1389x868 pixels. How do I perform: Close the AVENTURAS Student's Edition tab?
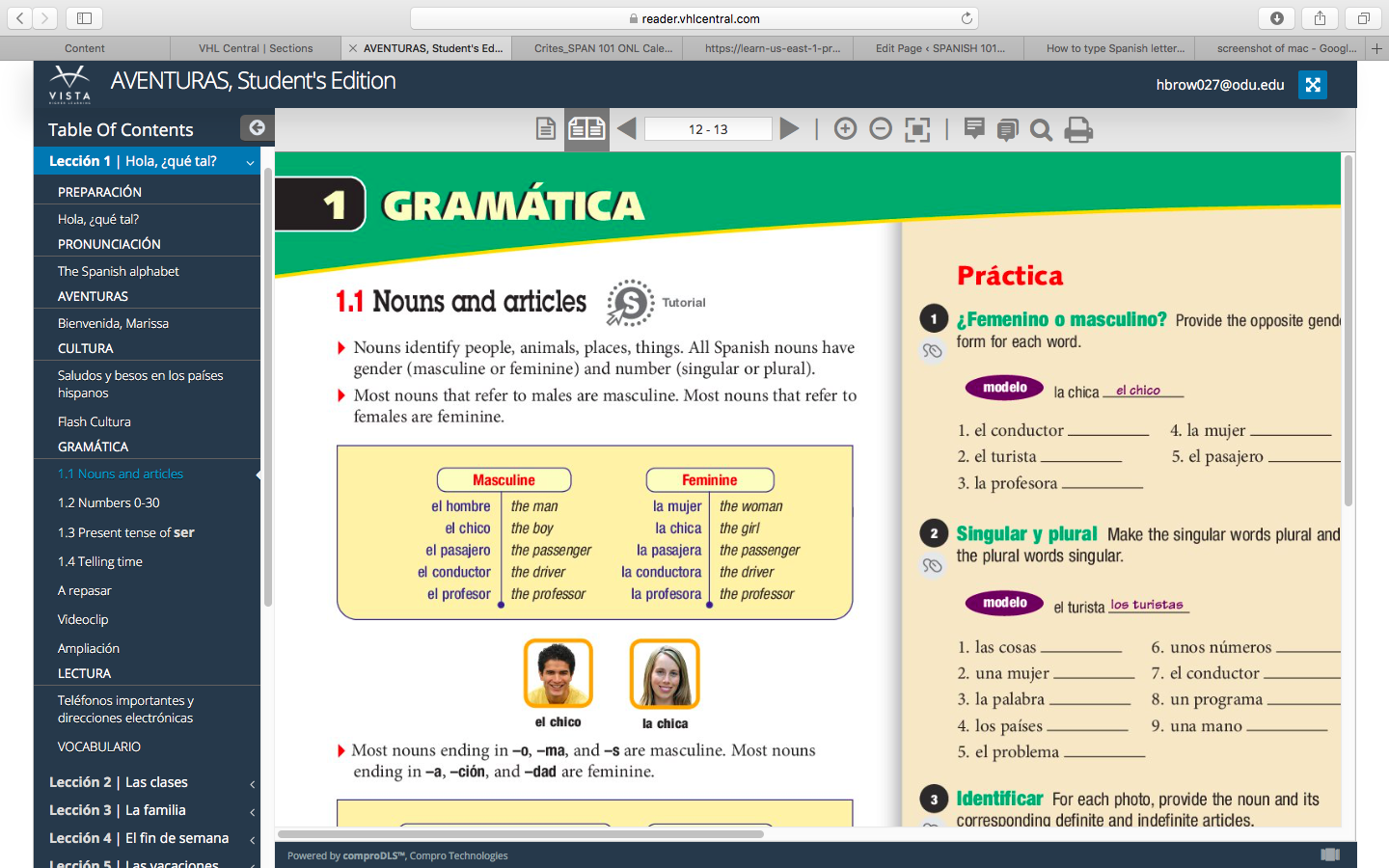point(353,48)
